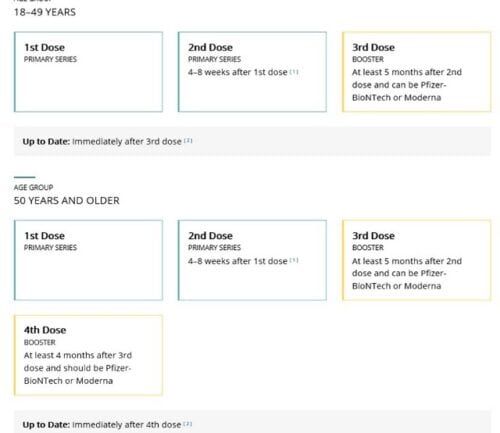
Task: Click footnote 1 link in 18–49 2nd Dose card
Action: point(294,72)
